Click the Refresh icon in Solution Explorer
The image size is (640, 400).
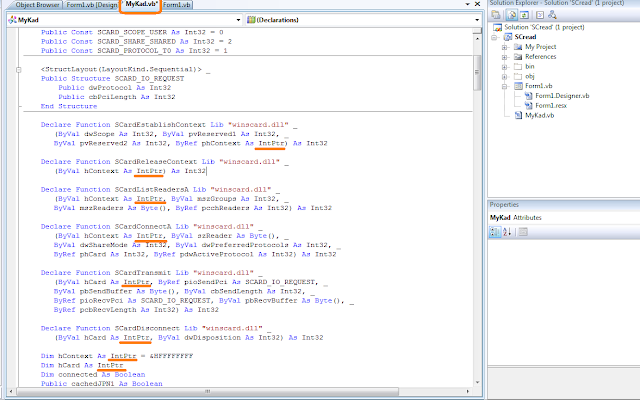(524, 15)
